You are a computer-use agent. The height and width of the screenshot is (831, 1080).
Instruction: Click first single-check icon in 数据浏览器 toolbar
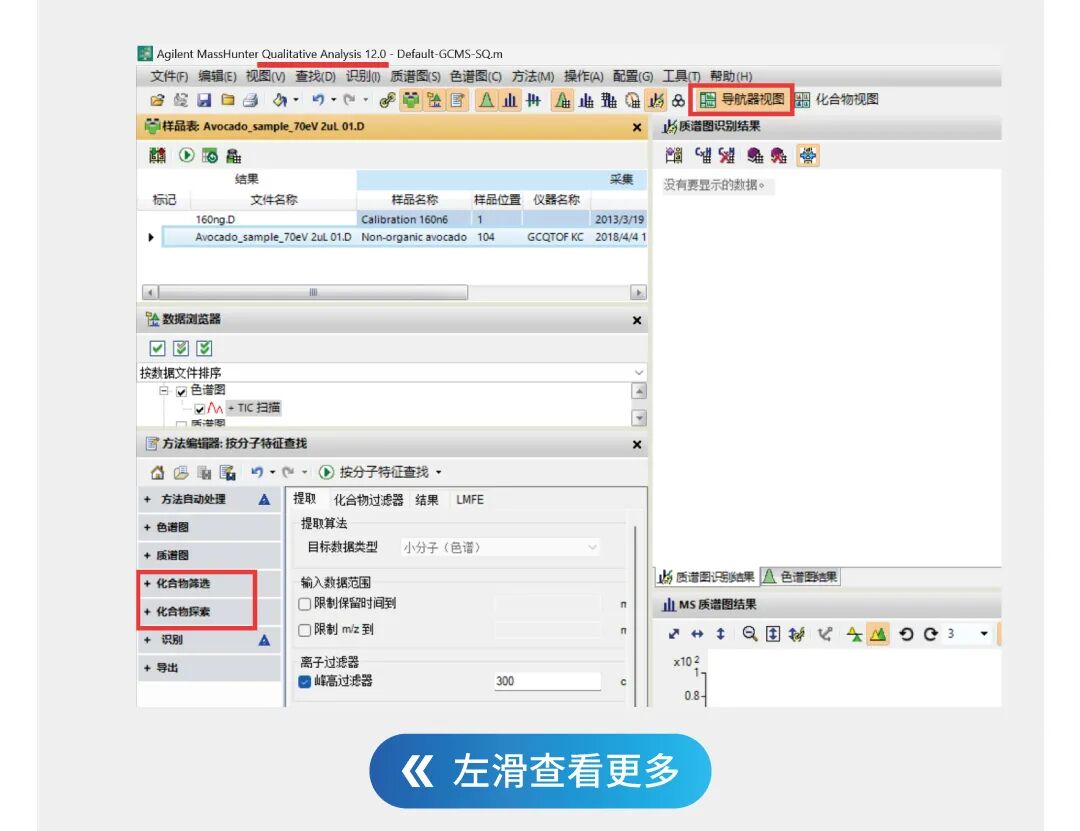point(157,349)
